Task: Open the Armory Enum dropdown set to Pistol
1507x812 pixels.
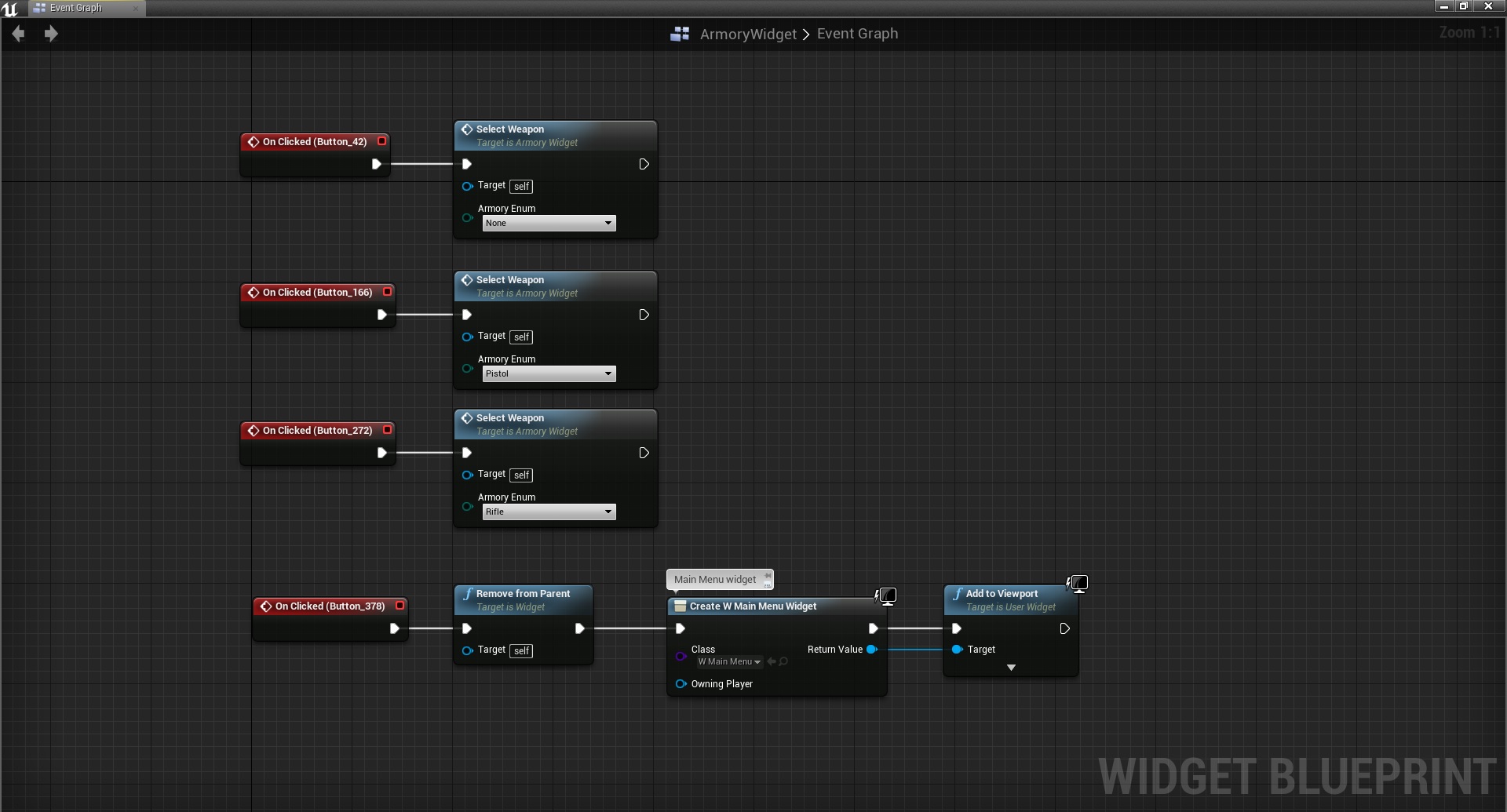Action: [x=549, y=374]
